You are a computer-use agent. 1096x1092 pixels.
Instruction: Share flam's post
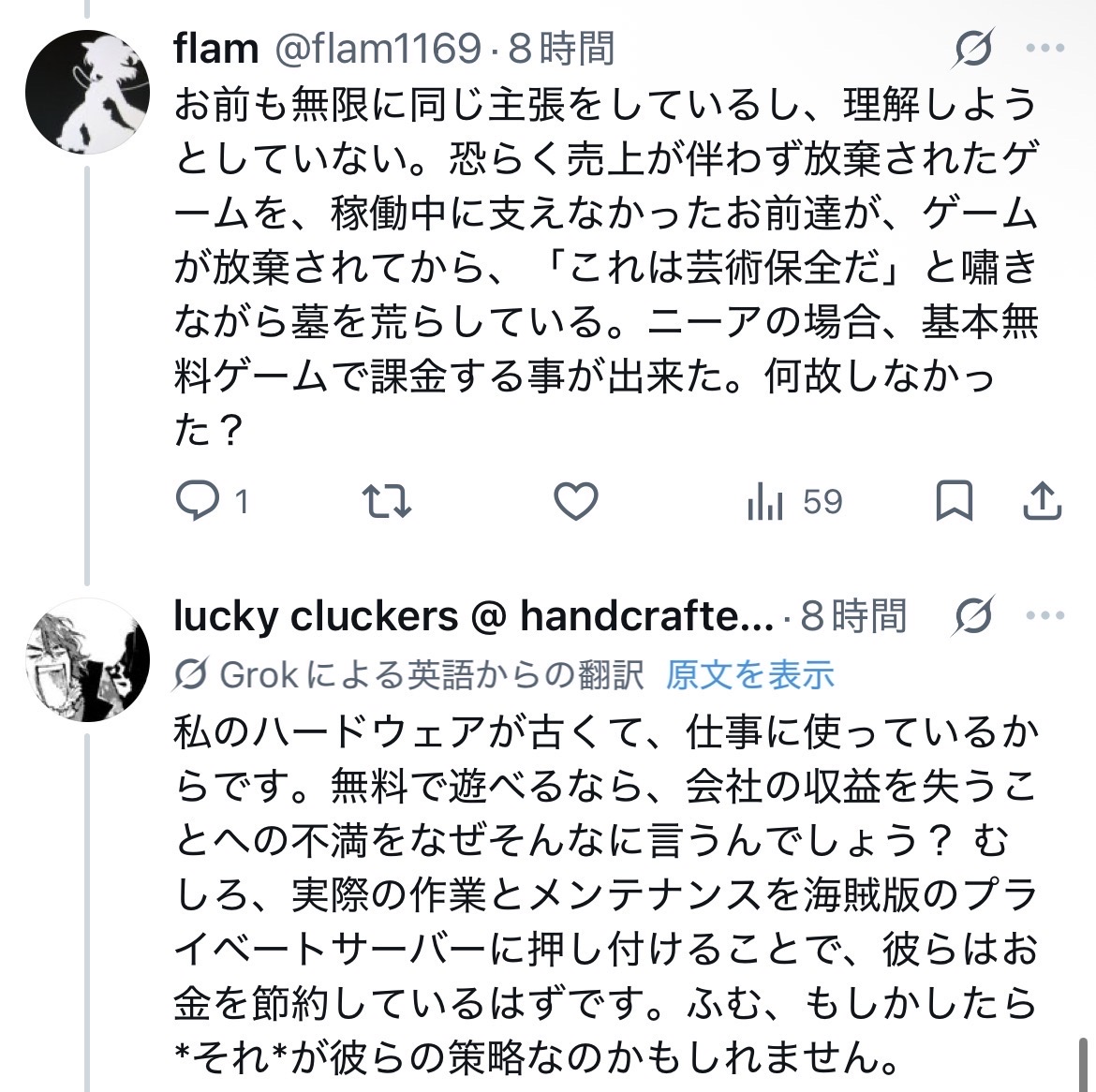1042,502
